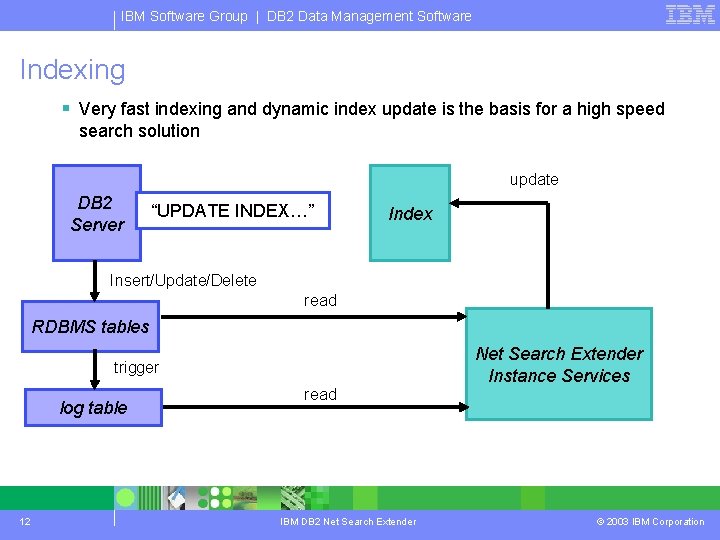Click the bullet text about fast indexing
Viewport: 720px width, 540px height.
point(371,120)
